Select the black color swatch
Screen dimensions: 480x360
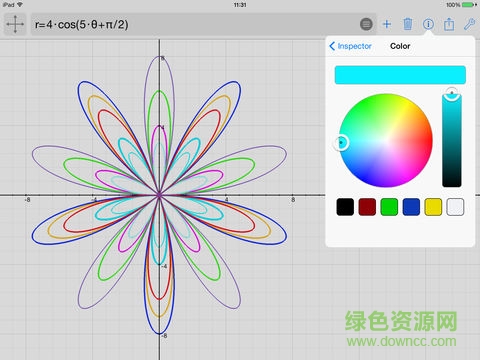pos(345,207)
